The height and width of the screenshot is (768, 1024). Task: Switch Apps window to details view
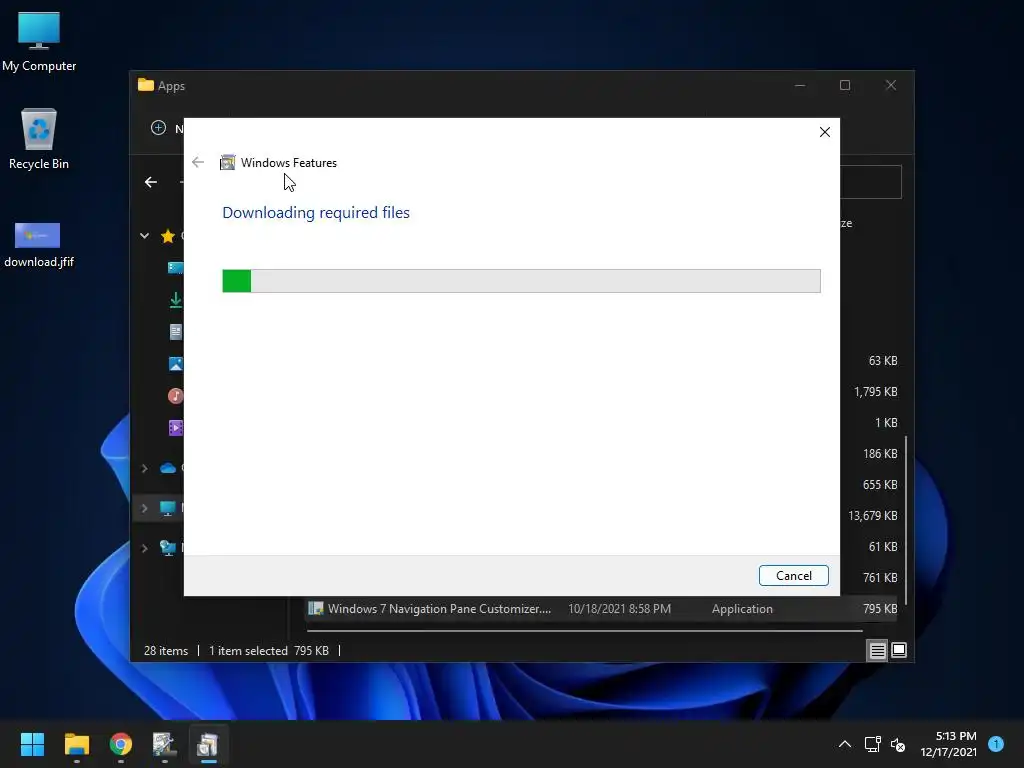tap(877, 650)
